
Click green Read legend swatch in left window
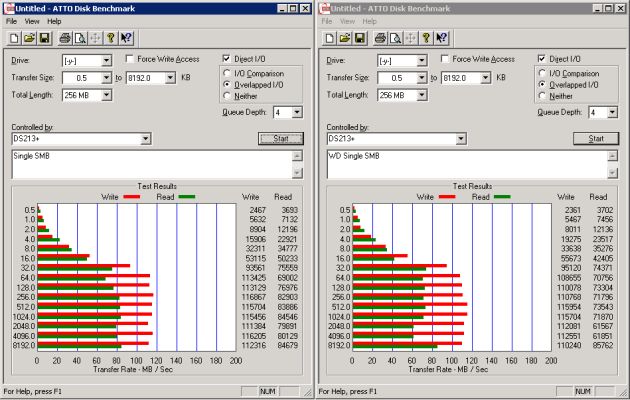coord(187,197)
